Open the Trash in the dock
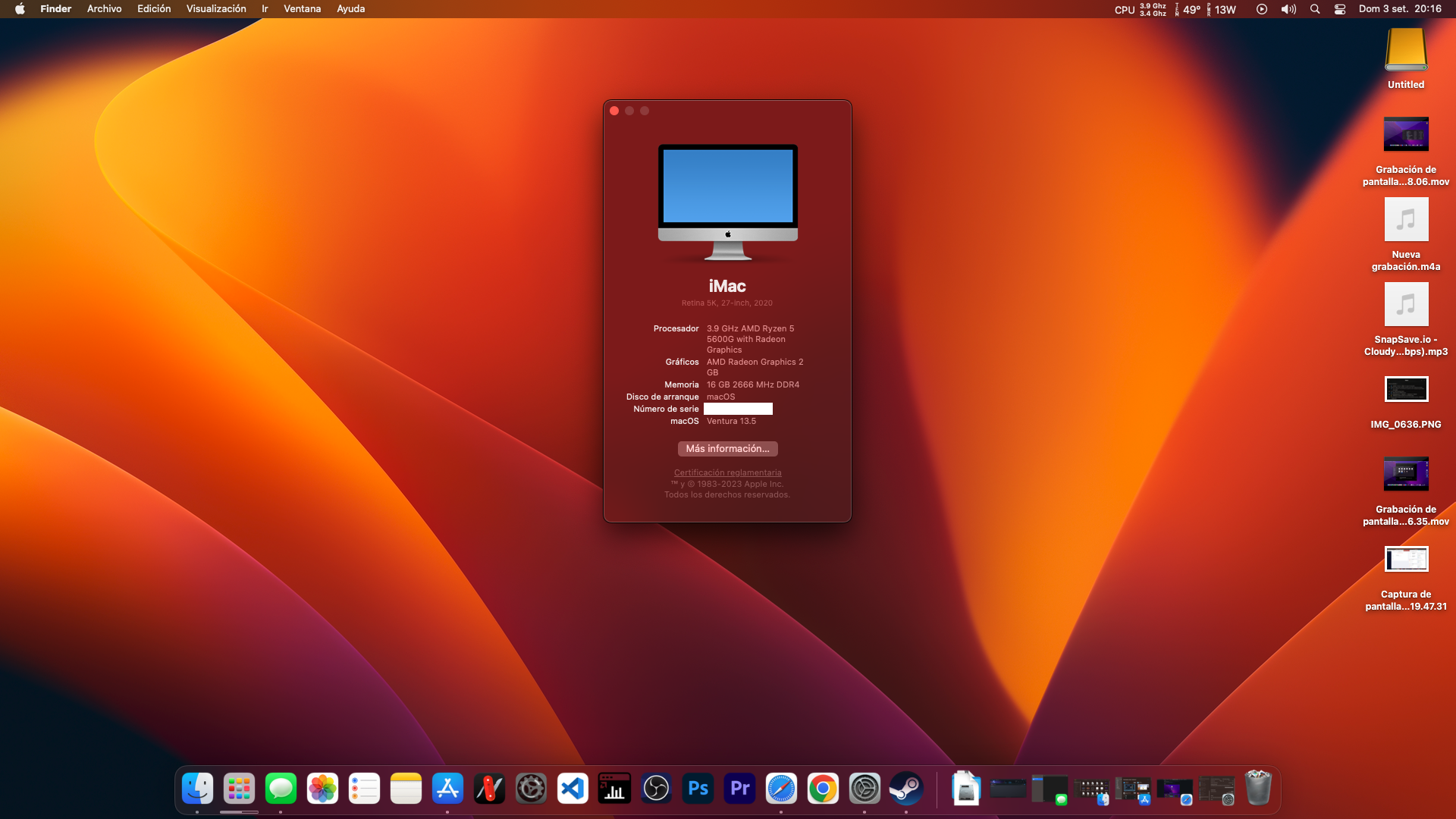 [x=1258, y=789]
